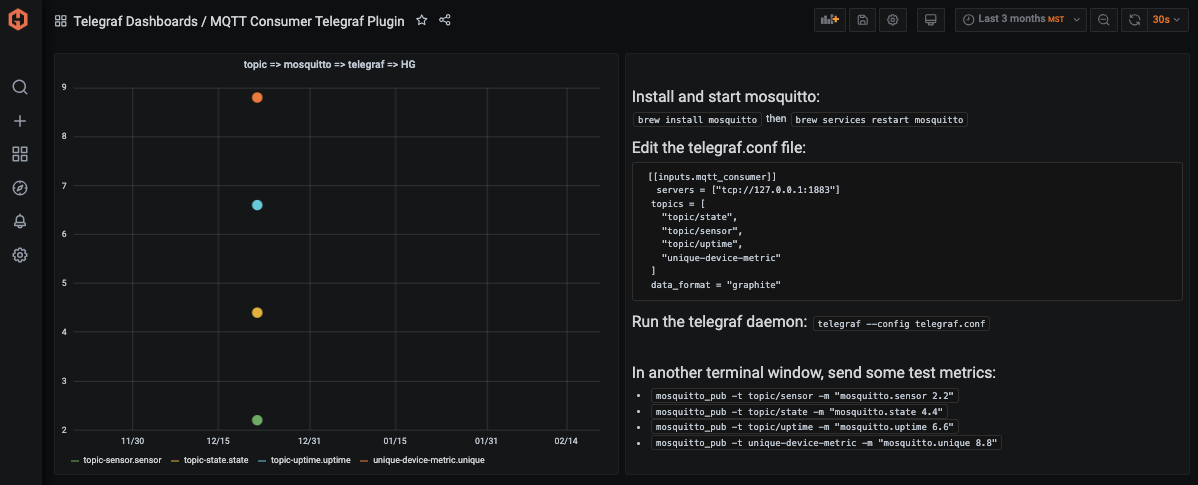
Task: Click 'In another terminal window' heading
Action: 814,373
